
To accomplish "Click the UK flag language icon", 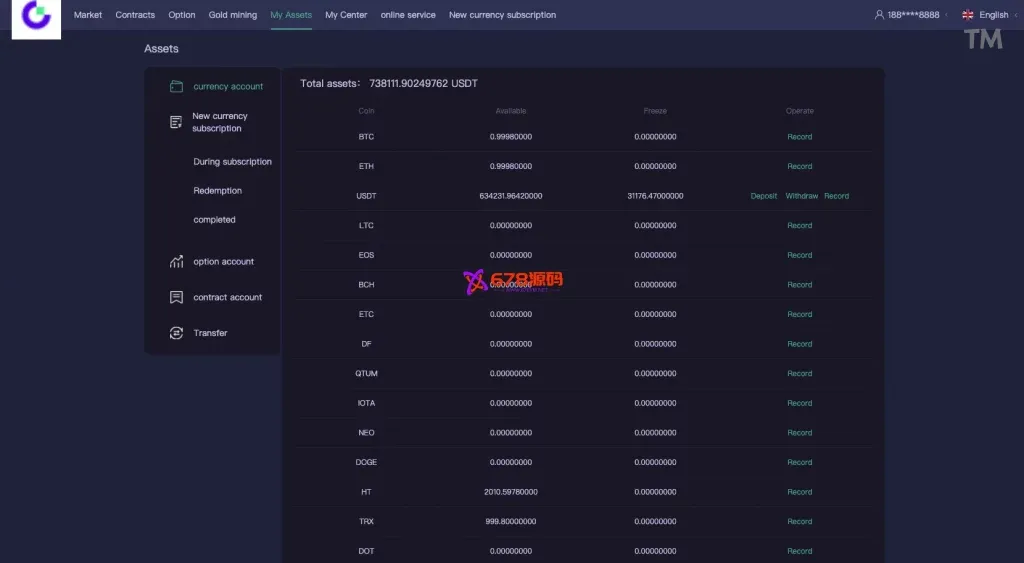I will [967, 15].
